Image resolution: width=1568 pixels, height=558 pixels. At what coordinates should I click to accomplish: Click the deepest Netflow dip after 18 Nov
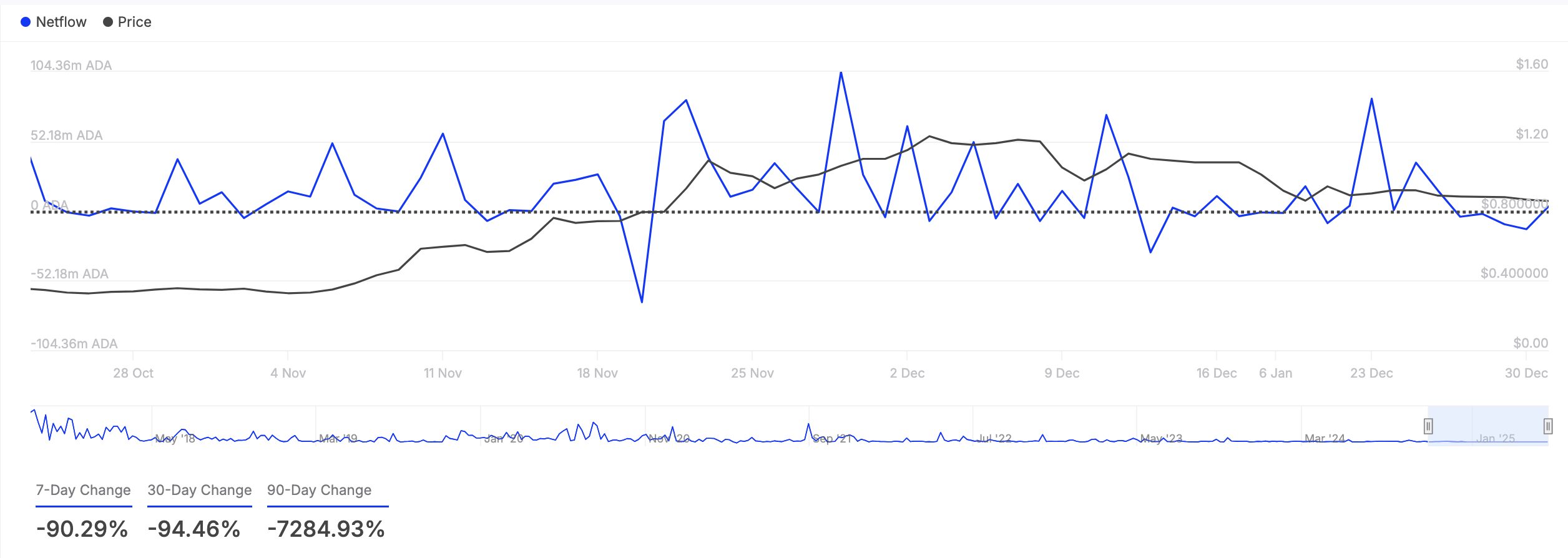click(x=642, y=302)
